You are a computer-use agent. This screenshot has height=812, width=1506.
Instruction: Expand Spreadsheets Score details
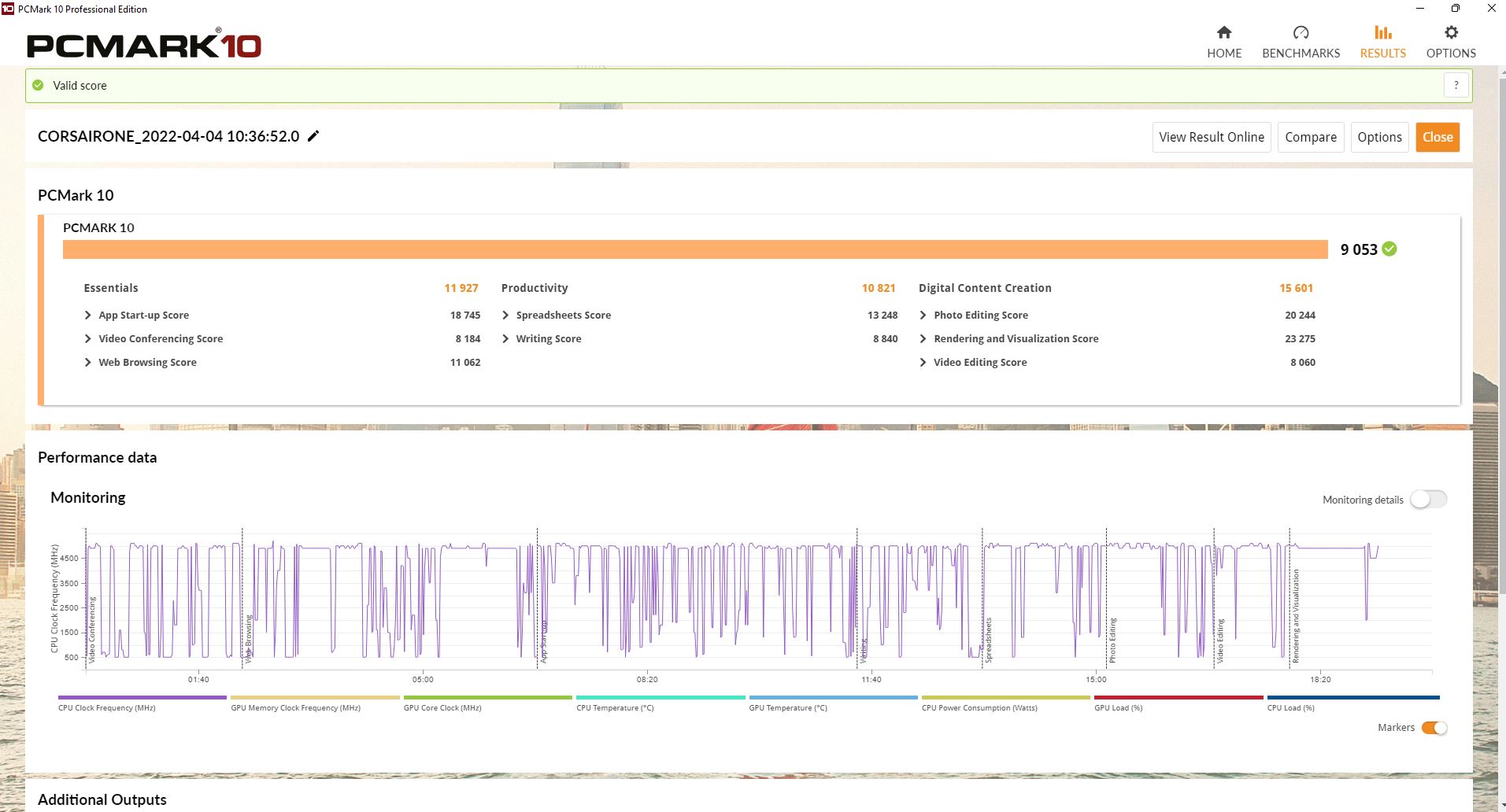click(505, 315)
